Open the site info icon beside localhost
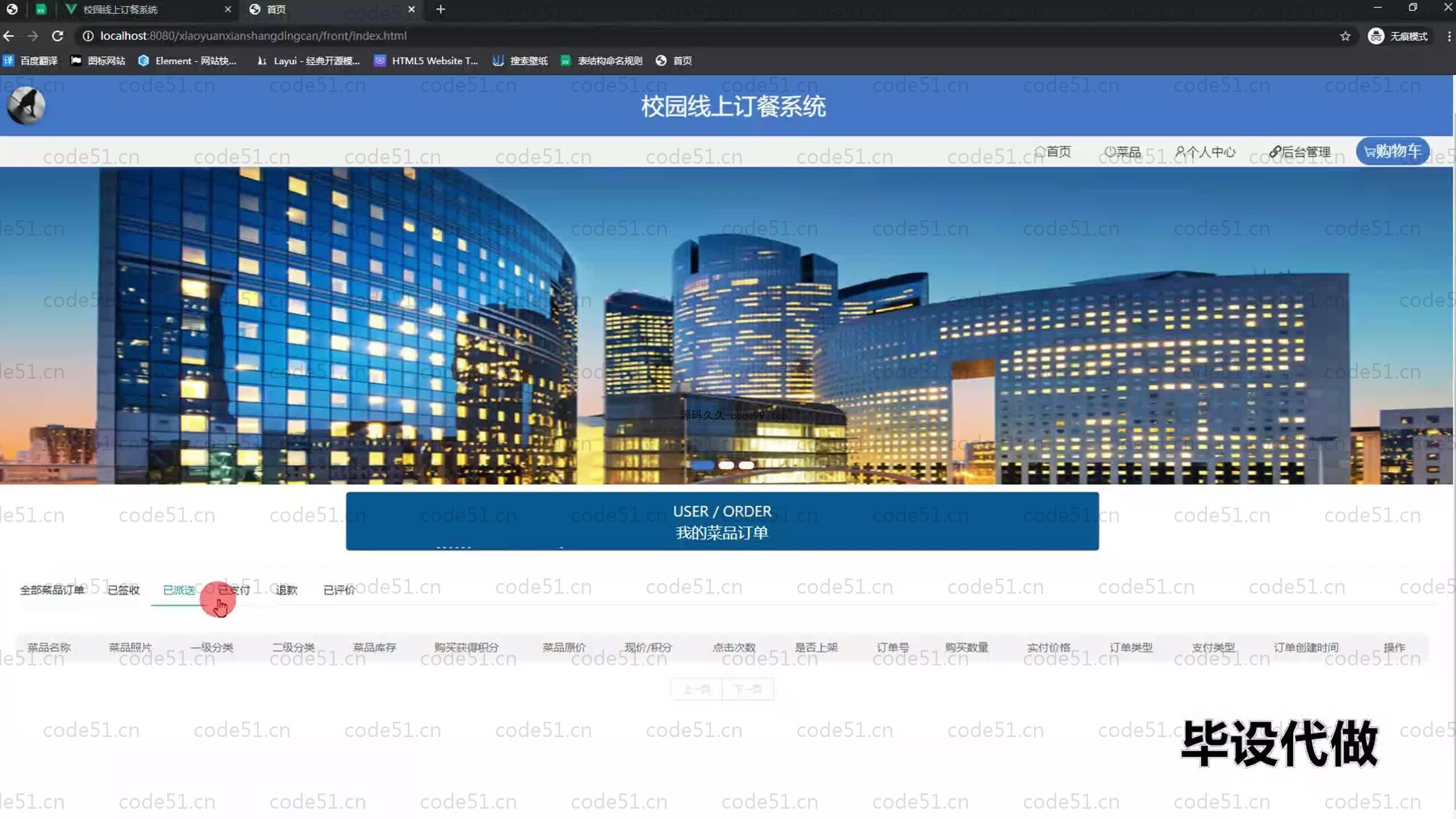This screenshot has height=819, width=1456. pos(88,36)
